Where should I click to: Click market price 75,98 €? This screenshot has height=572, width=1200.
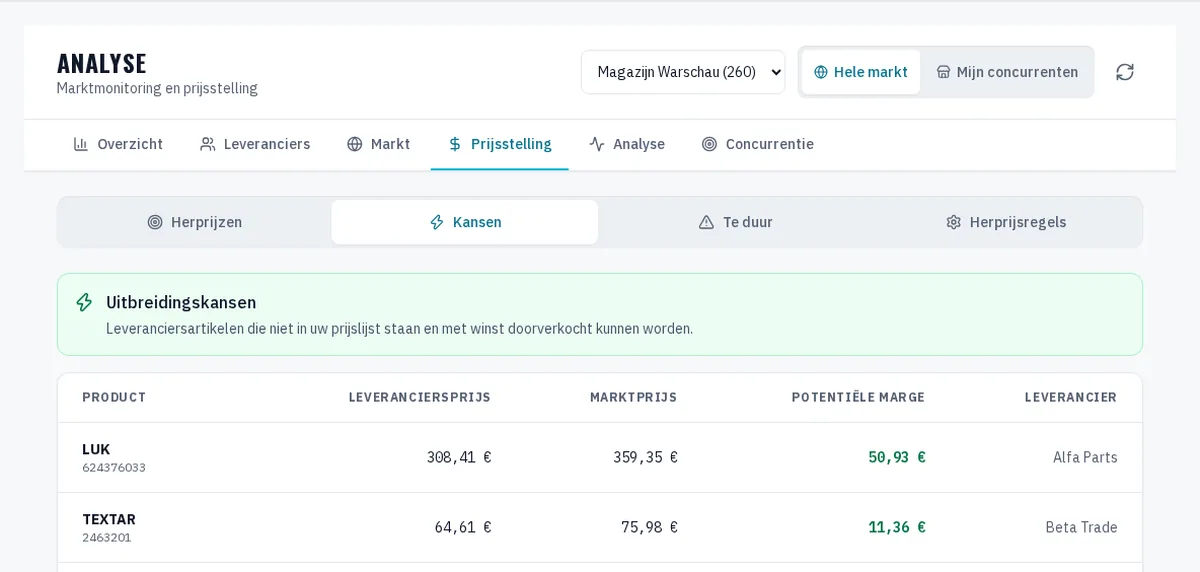click(649, 527)
